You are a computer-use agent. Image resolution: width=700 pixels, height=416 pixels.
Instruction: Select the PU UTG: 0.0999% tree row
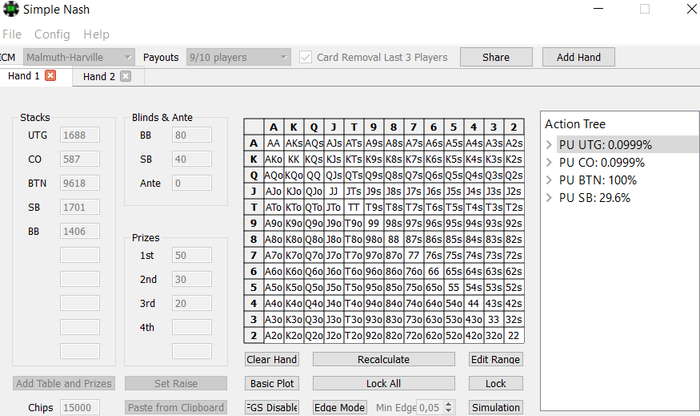[x=627, y=145]
